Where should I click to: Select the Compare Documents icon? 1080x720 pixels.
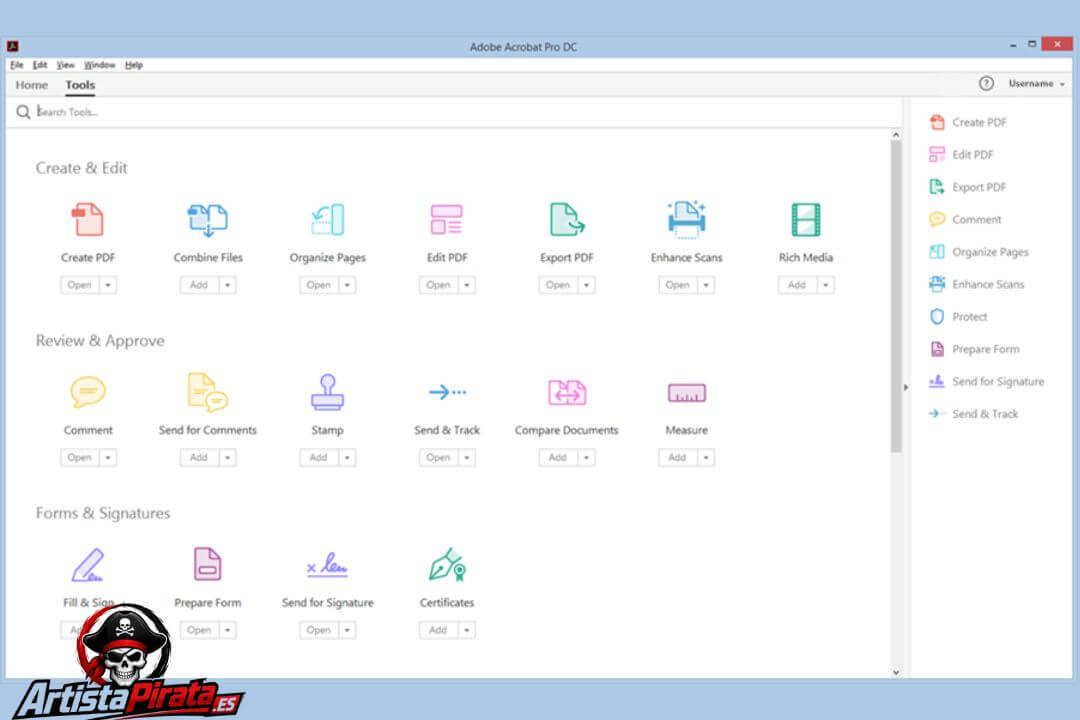pos(567,392)
